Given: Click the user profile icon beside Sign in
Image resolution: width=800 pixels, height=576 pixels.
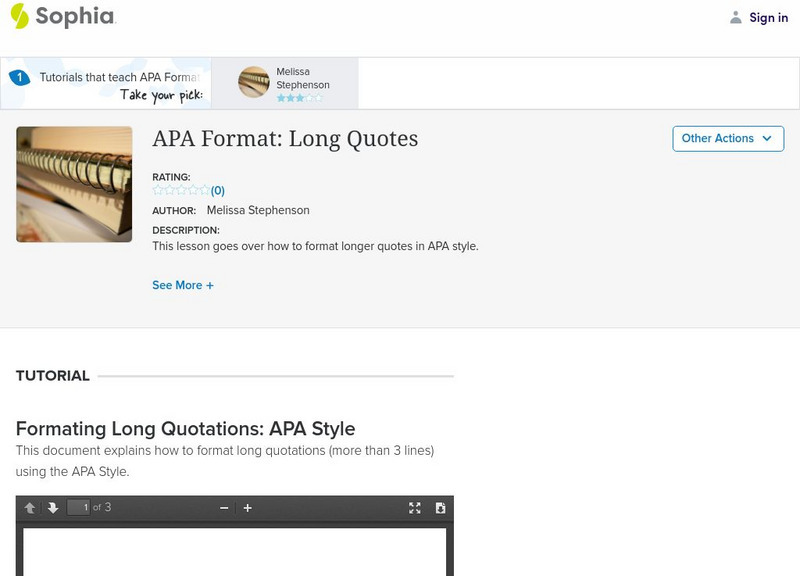Looking at the screenshot, I should pos(735,17).
